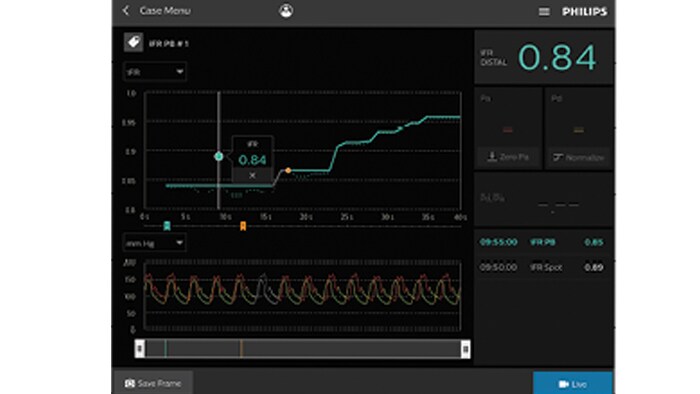Click the iFR Distal 0.84 value panel
700x394 pixels.
(x=544, y=57)
